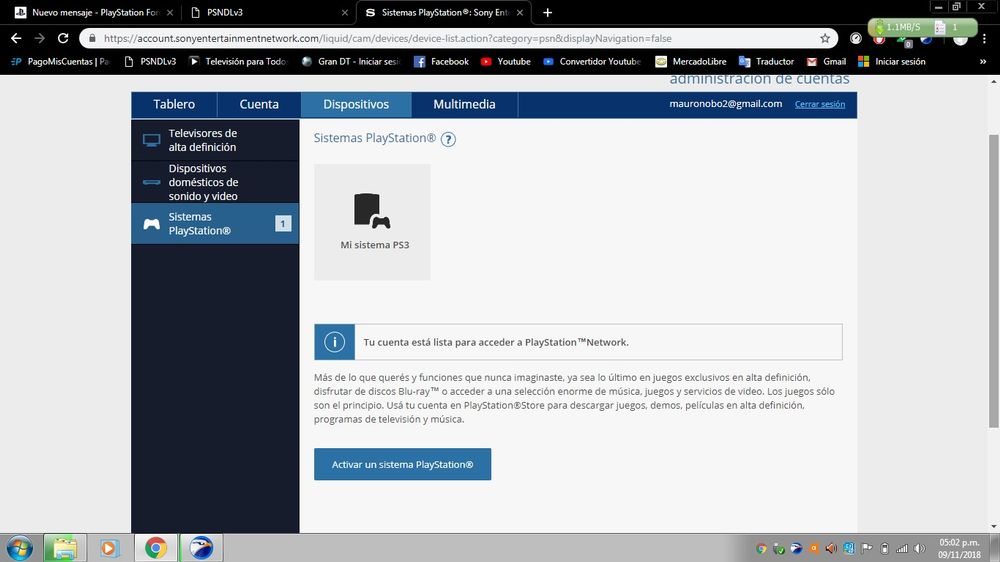Click the Cerrar sesión link
The width and height of the screenshot is (1000, 562).
820,104
